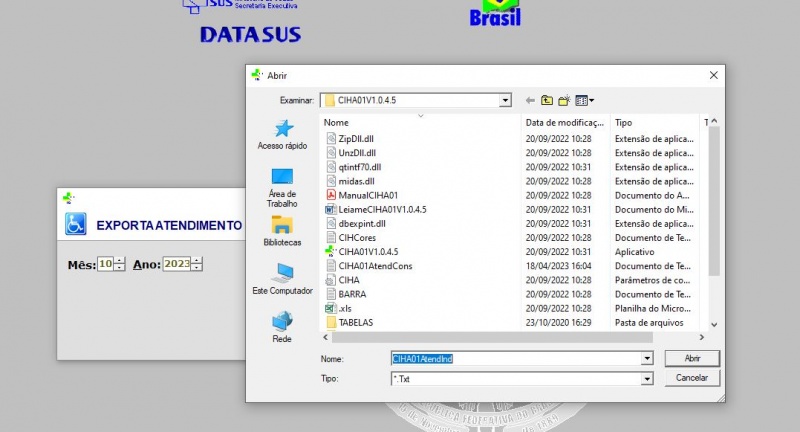800x432 pixels.
Task: Click the Cancelar button
Action: click(692, 378)
